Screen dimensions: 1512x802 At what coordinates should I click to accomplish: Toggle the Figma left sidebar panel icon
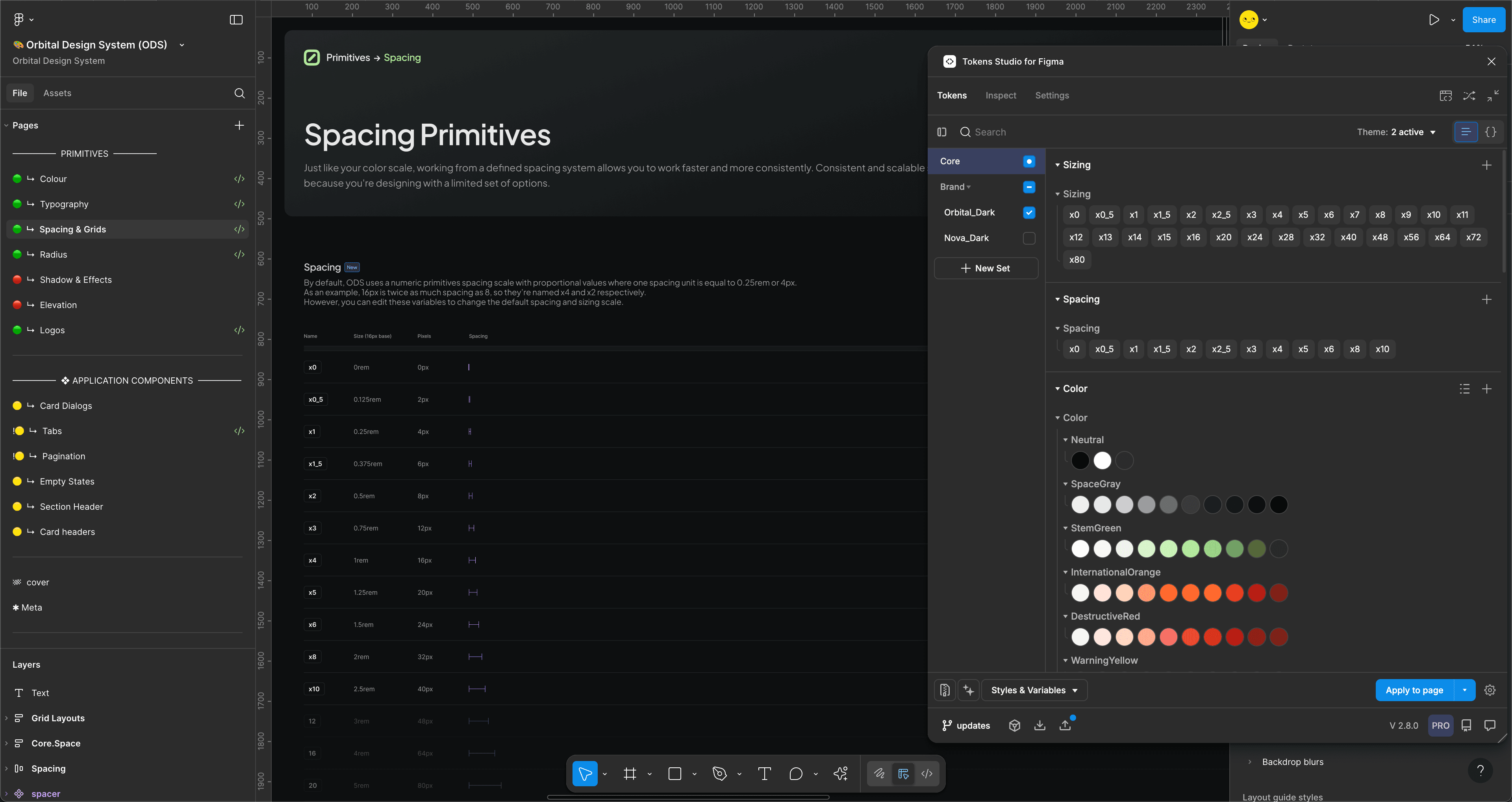point(236,20)
